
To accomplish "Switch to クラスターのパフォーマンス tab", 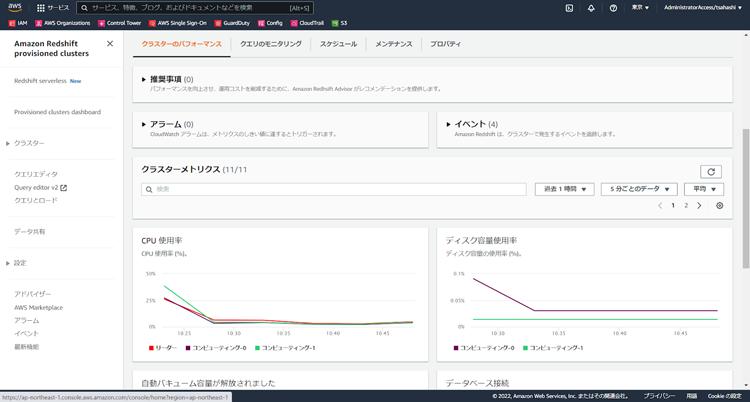I will (x=182, y=44).
